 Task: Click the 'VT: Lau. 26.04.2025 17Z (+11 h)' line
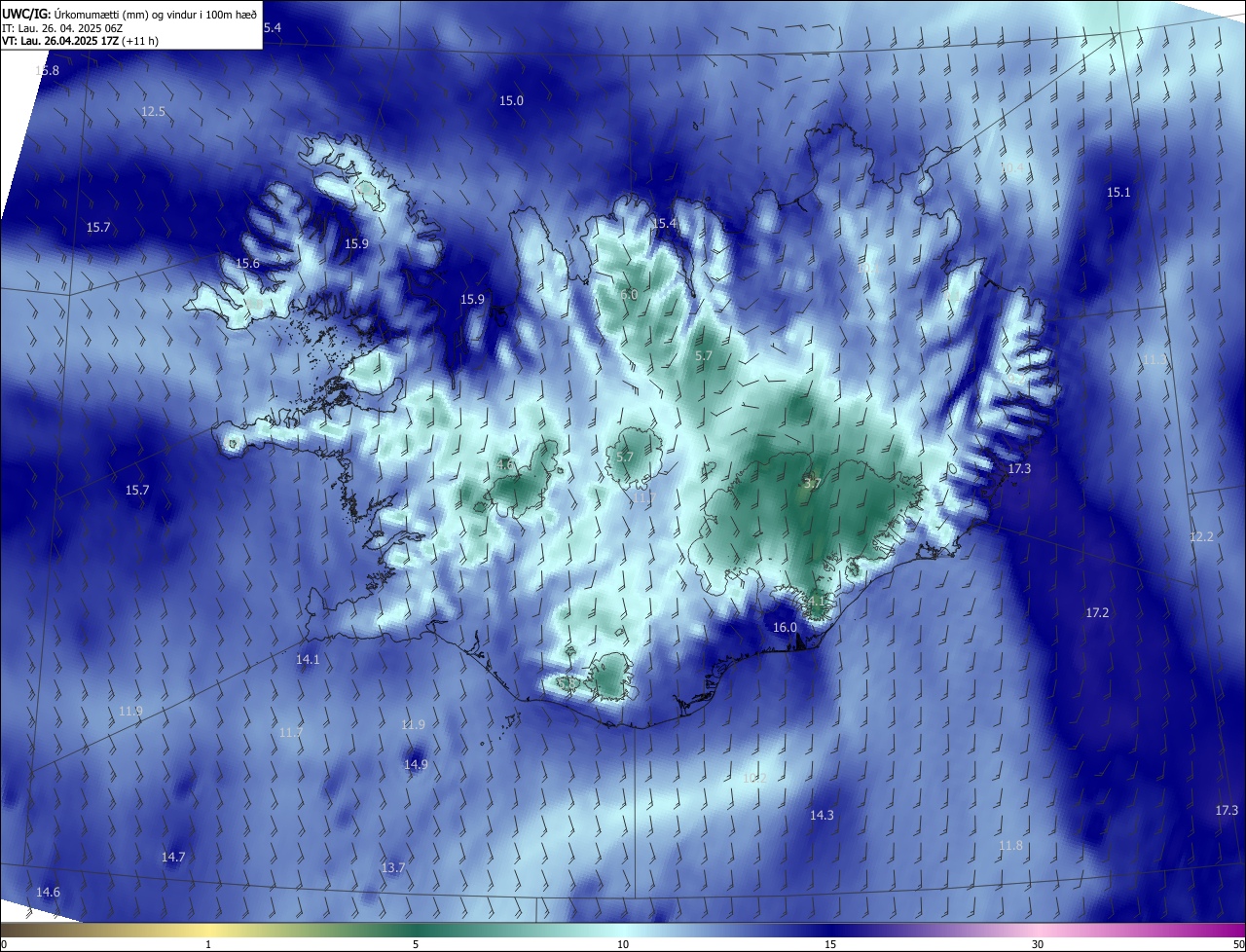pyautogui.click(x=80, y=41)
